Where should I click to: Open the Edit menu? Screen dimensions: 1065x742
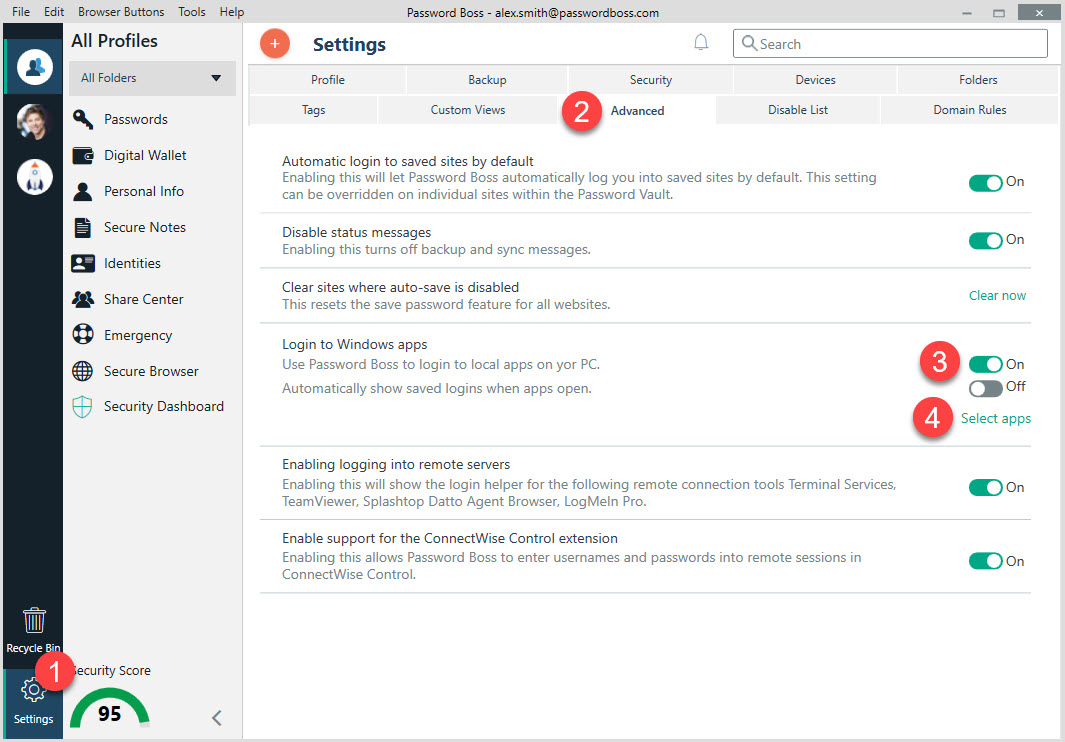coord(54,12)
